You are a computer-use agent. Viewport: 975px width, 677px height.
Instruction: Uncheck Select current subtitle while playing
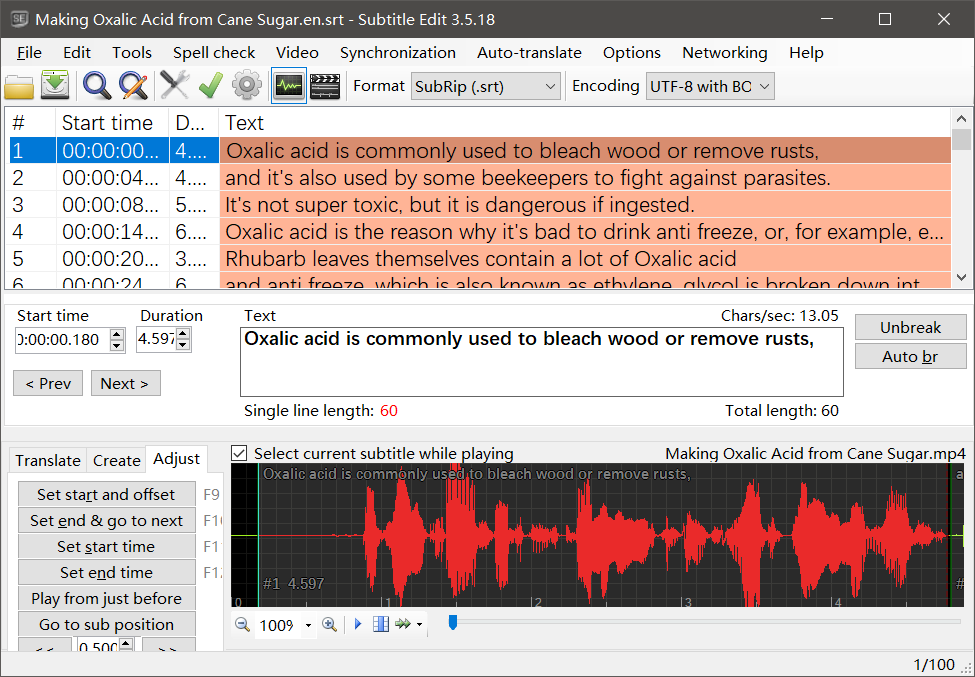[239, 453]
